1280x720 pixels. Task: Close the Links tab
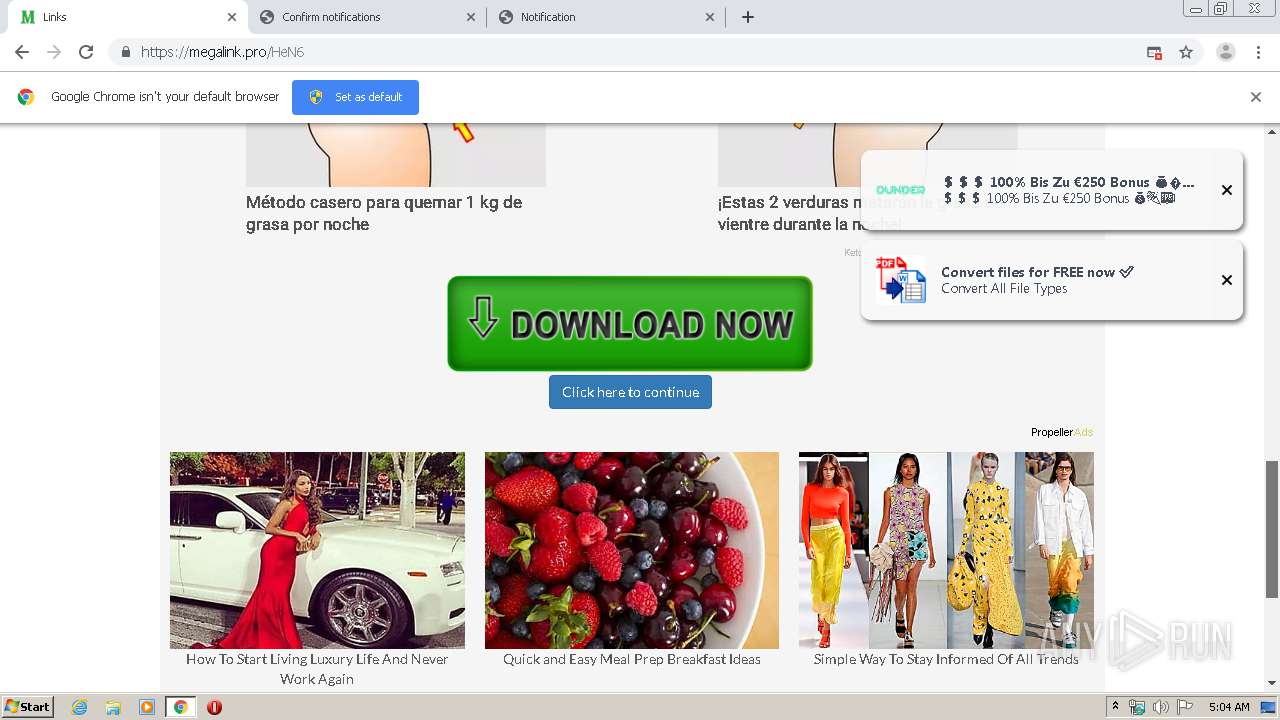[232, 17]
